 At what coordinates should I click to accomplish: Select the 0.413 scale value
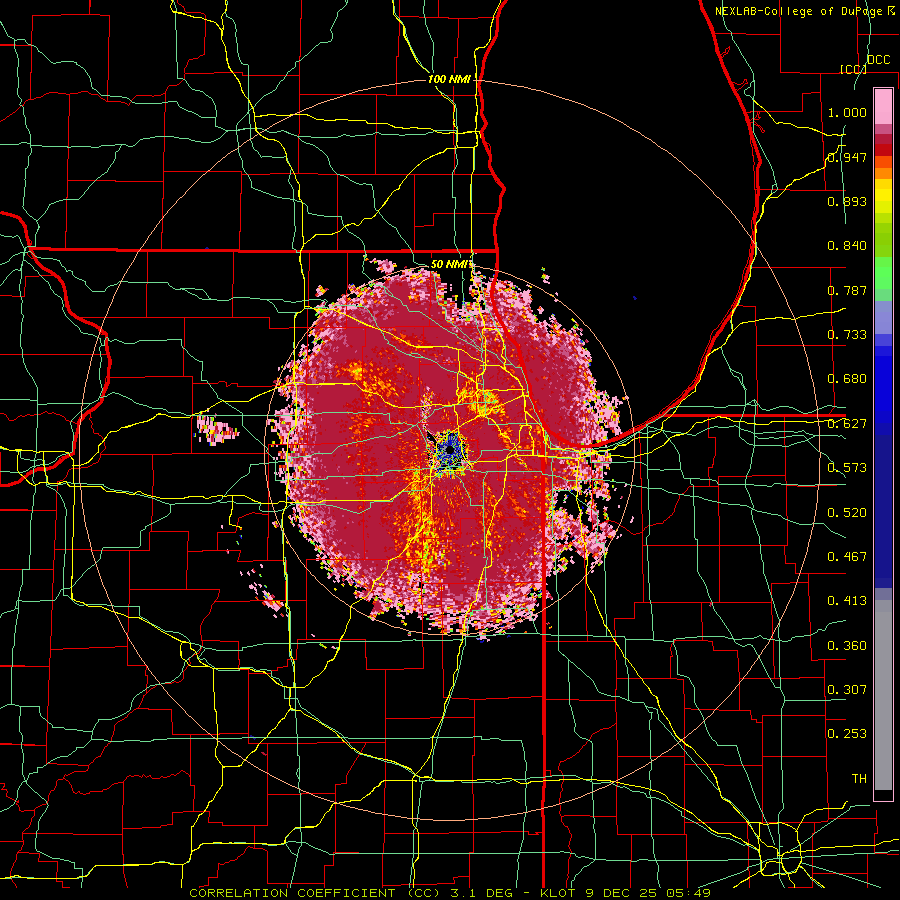(x=847, y=601)
